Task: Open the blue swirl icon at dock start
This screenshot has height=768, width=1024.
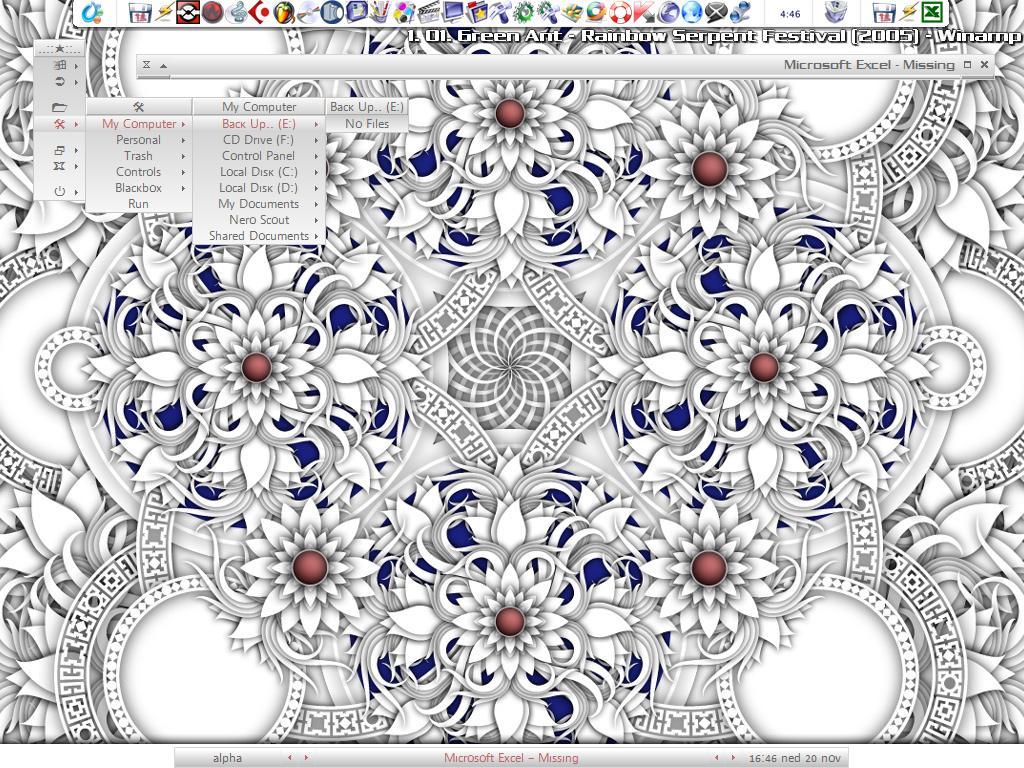Action: click(x=93, y=12)
